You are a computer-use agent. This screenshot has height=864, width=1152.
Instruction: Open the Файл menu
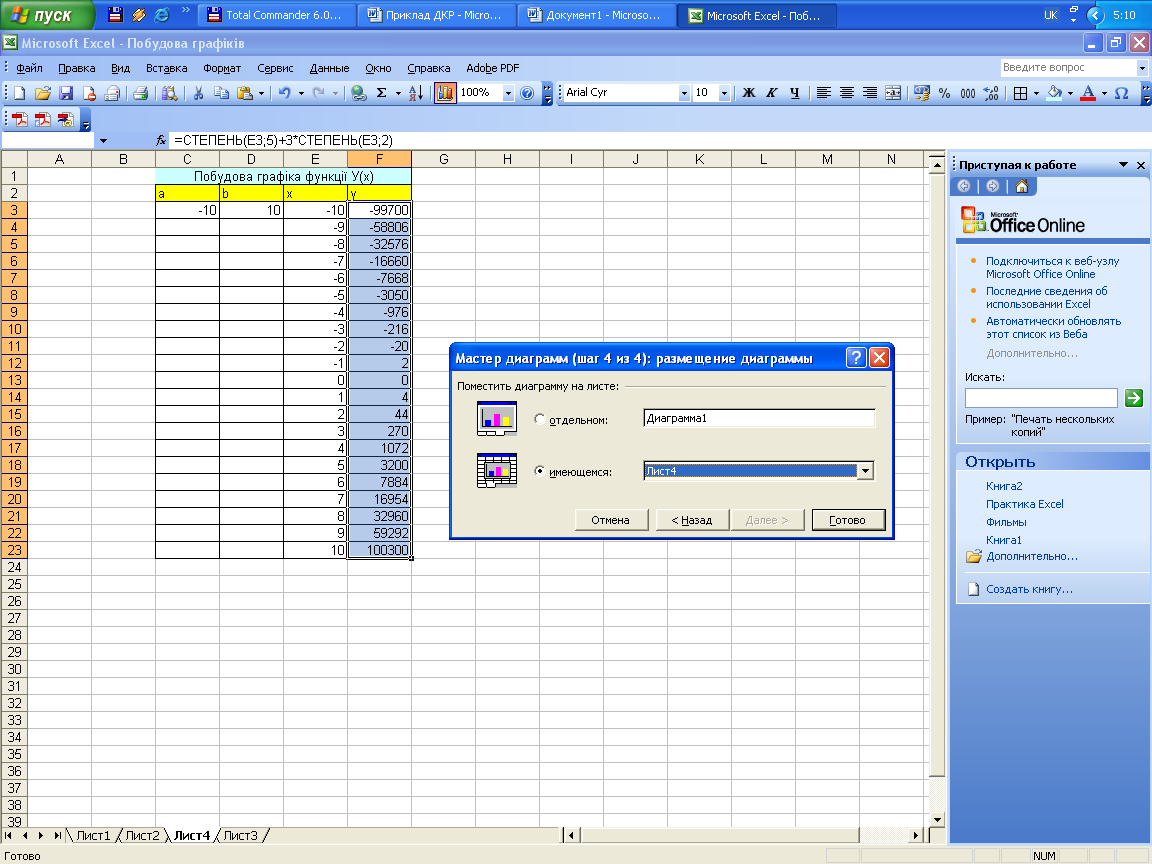(29, 68)
